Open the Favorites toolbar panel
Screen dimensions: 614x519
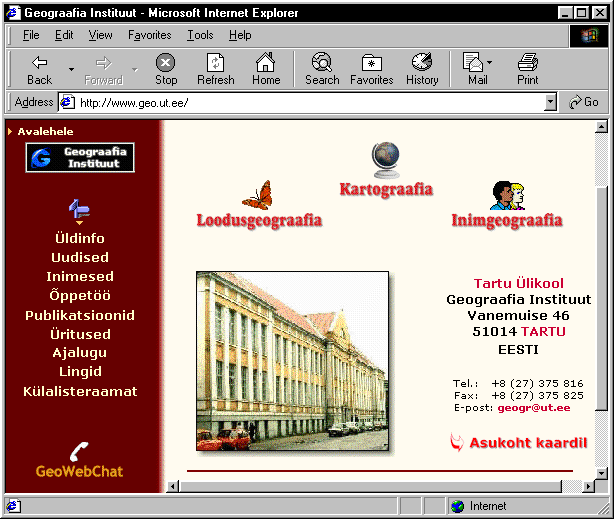(x=371, y=68)
